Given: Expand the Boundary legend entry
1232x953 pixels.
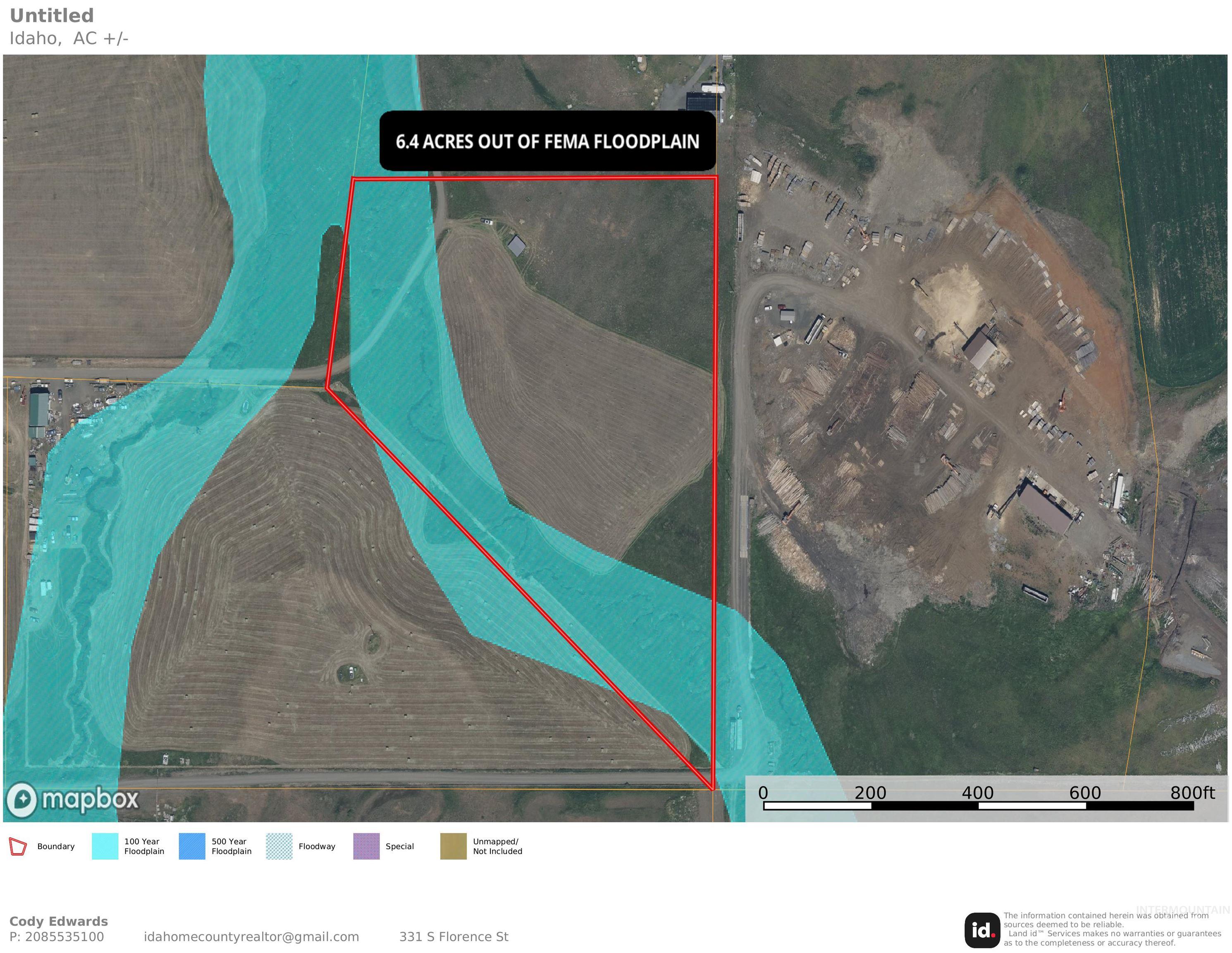Looking at the screenshot, I should point(56,846).
